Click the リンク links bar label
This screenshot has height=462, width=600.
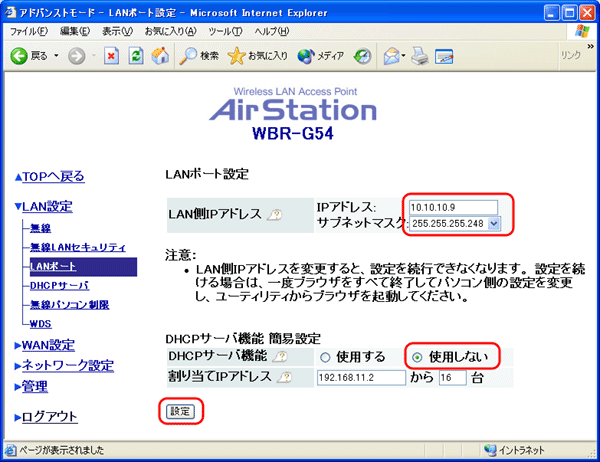pos(571,55)
